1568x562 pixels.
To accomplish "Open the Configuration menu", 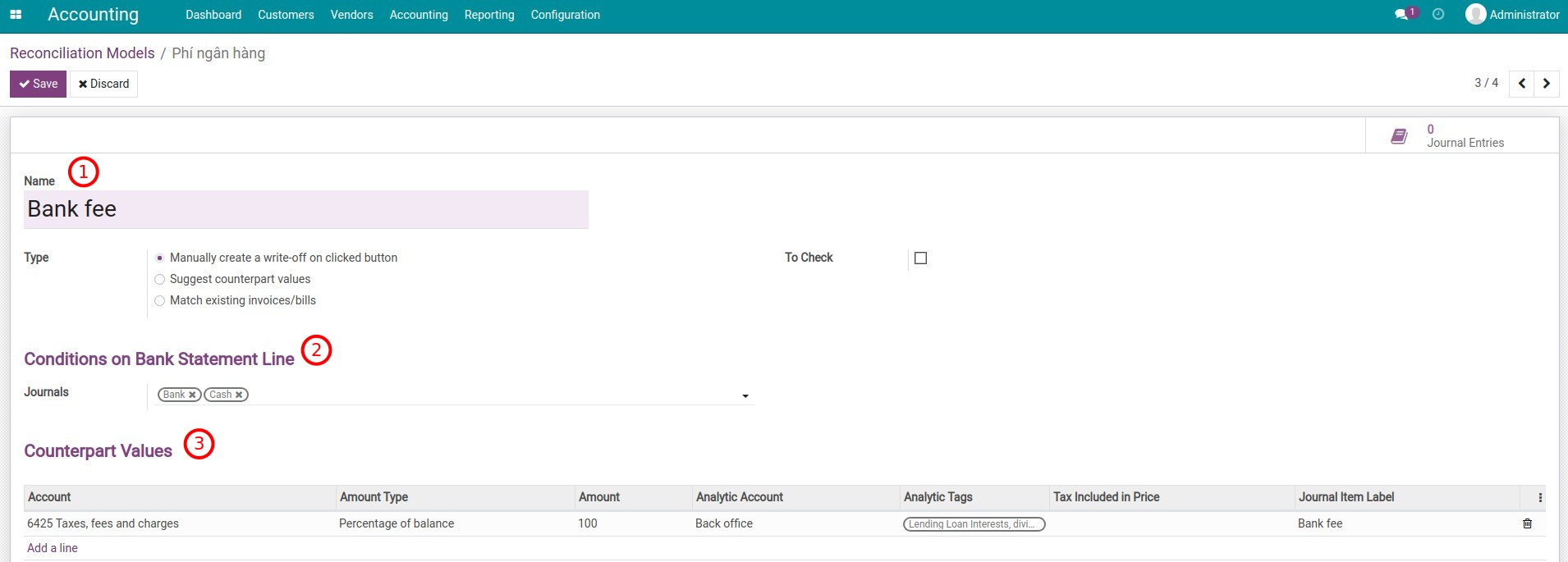I will tap(565, 15).
